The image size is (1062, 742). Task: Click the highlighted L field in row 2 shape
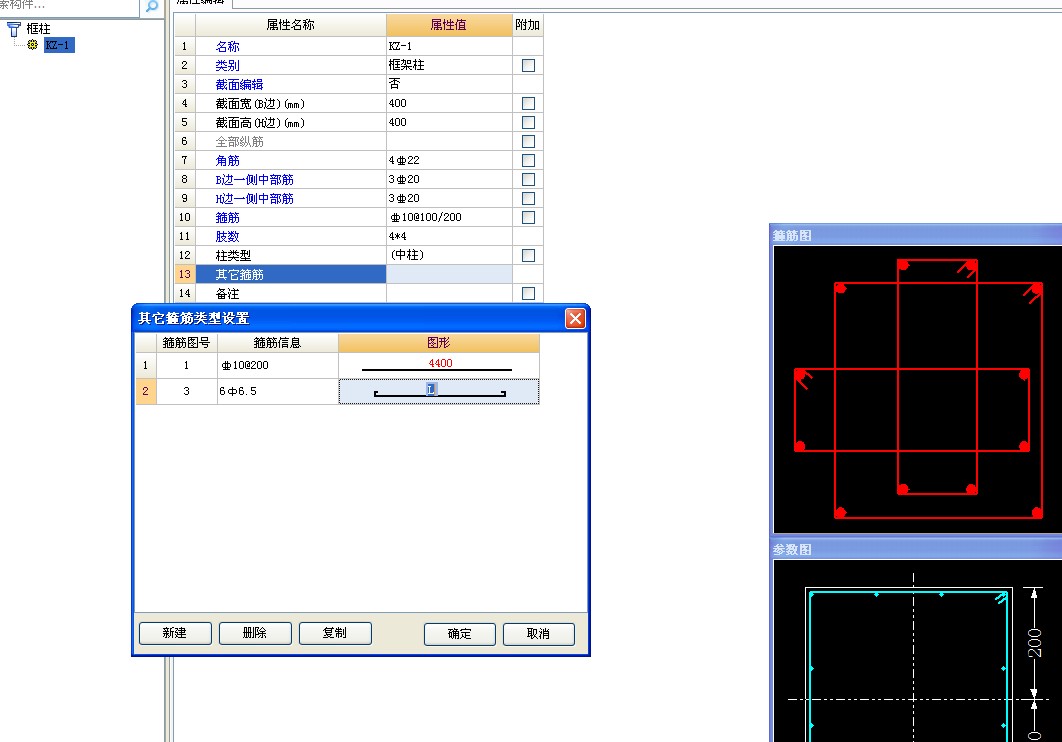(x=431, y=389)
